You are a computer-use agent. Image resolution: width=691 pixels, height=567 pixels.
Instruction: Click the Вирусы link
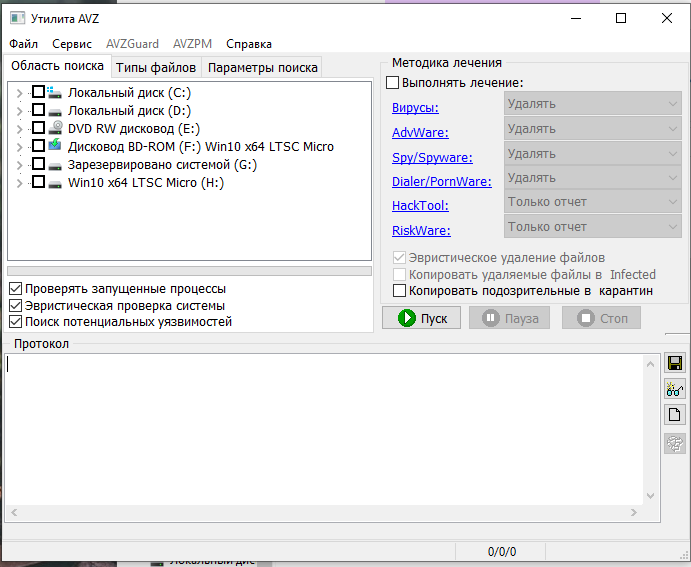point(415,108)
